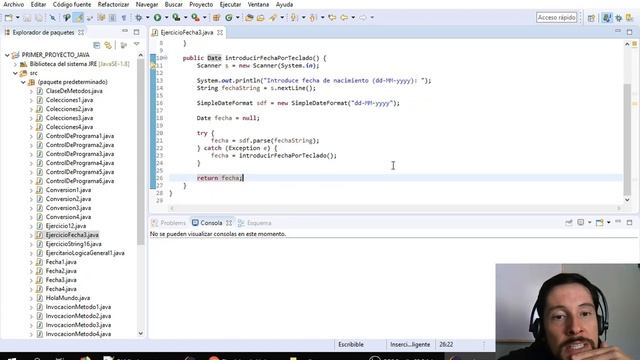Viewport: 640px width, 360px height.
Task: Run the program with green play button
Action: tap(157, 18)
